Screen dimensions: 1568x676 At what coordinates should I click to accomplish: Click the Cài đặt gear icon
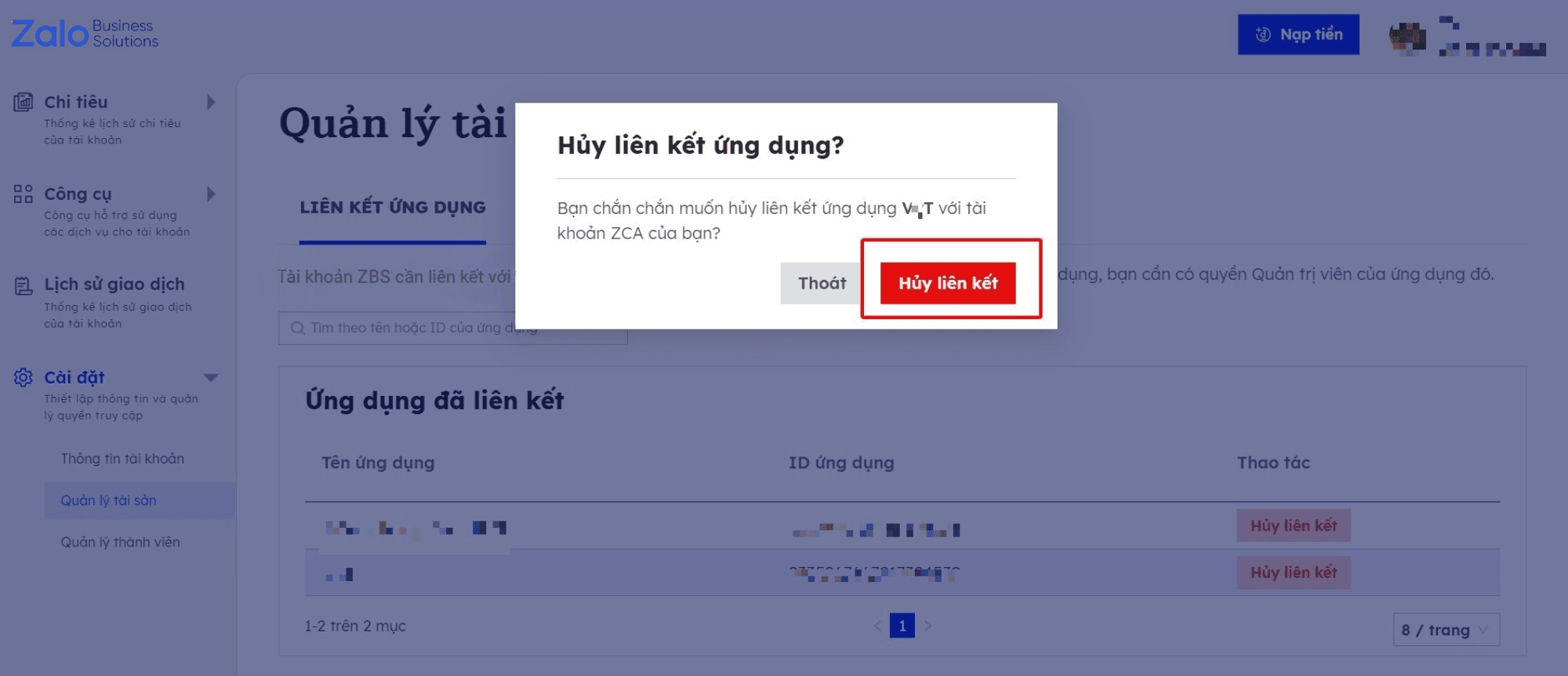click(24, 377)
